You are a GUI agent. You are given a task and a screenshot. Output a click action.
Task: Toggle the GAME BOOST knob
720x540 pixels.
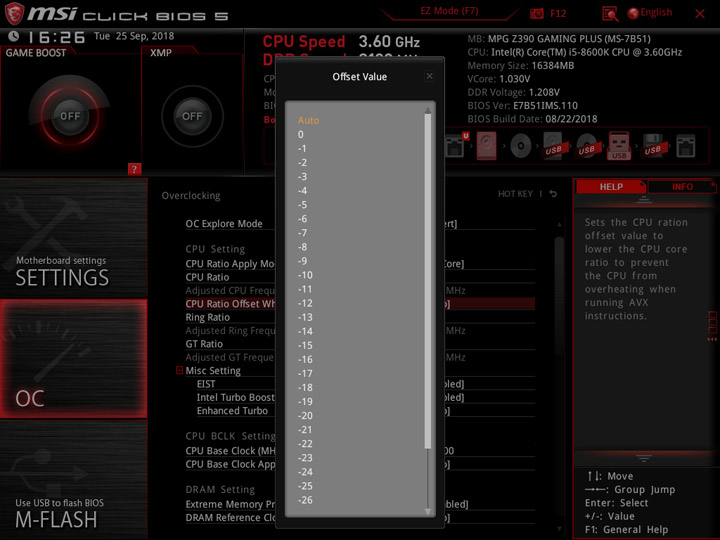pyautogui.click(x=70, y=116)
